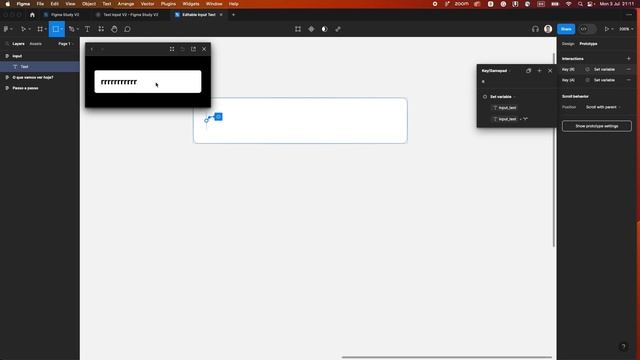Open Move tool options dropdown arrow
This screenshot has width=640, height=360.
pyautogui.click(x=29, y=29)
